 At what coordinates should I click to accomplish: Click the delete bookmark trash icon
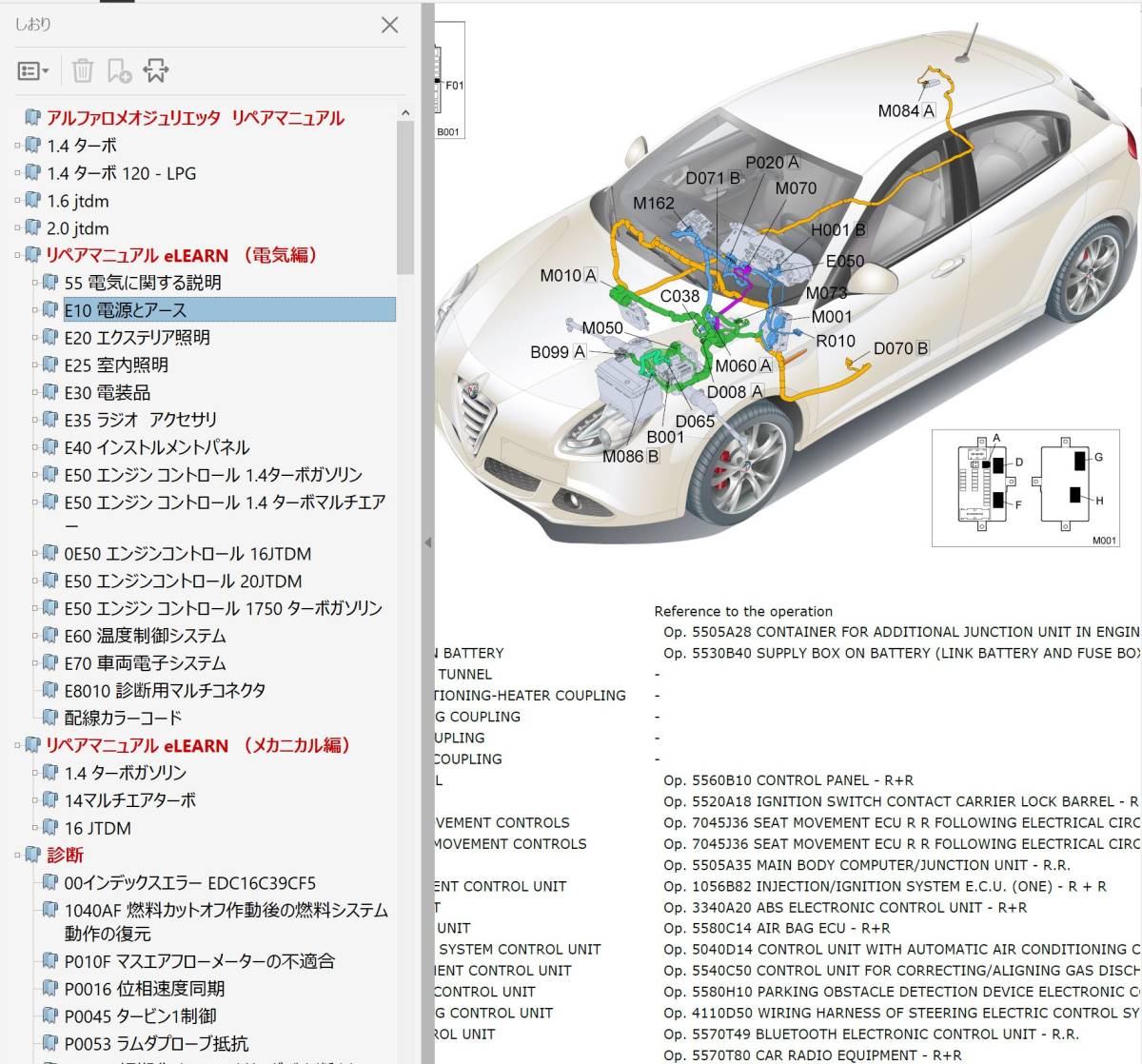[83, 71]
